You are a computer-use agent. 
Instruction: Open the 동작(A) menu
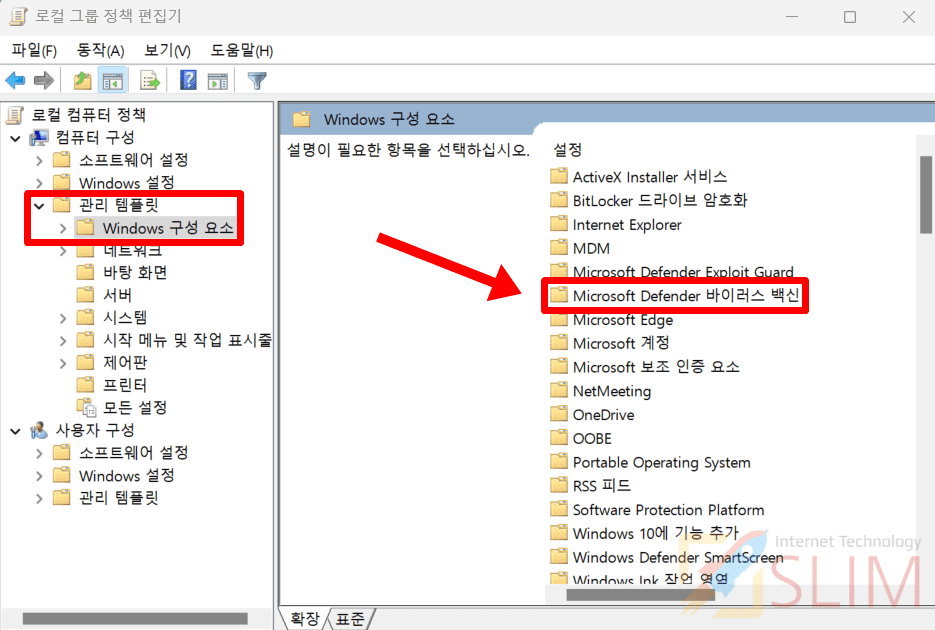pyautogui.click(x=100, y=51)
